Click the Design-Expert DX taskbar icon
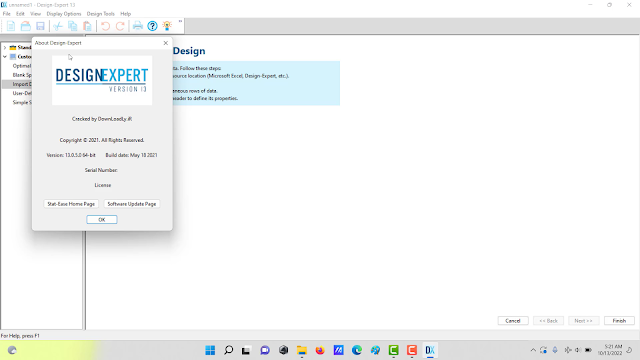 click(430, 350)
